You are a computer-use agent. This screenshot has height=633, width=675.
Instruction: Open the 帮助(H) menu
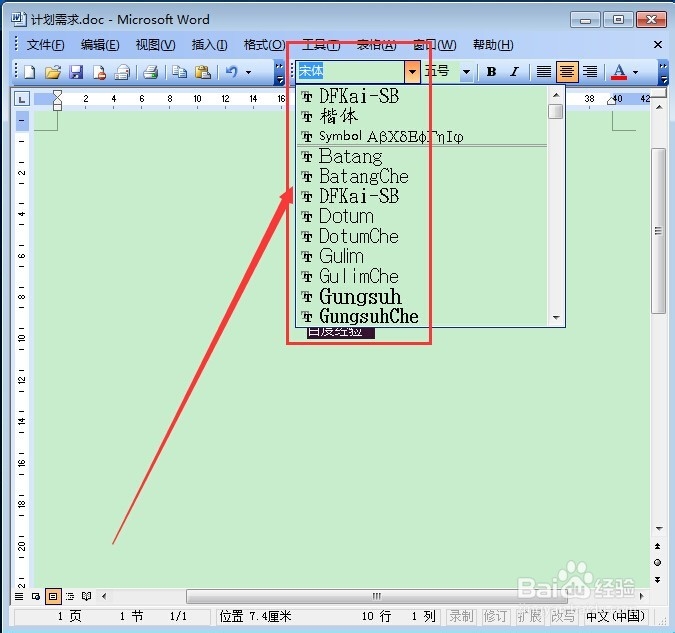pyautogui.click(x=493, y=45)
